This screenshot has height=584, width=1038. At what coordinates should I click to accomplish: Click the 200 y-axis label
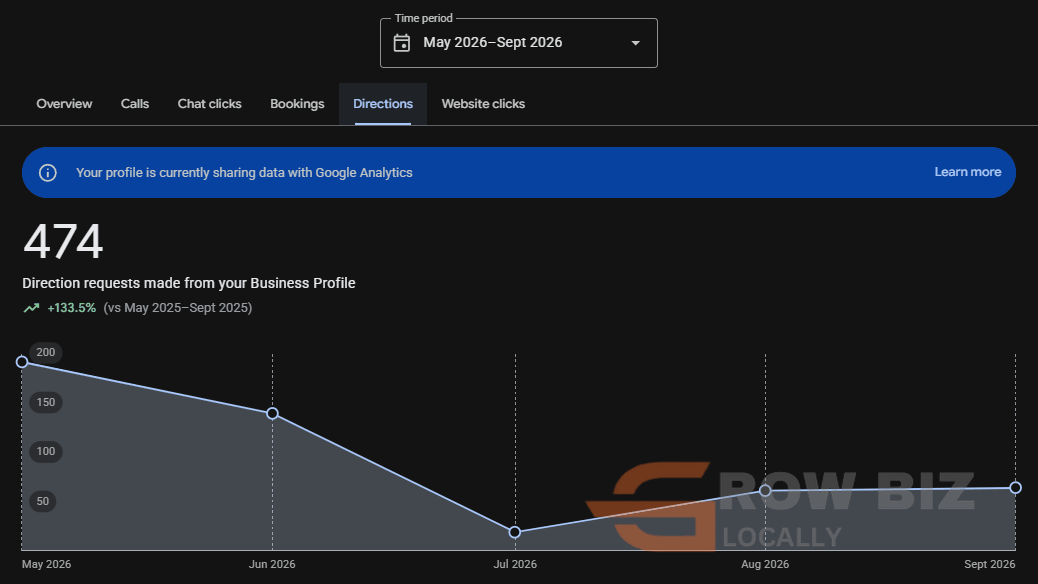[46, 352]
